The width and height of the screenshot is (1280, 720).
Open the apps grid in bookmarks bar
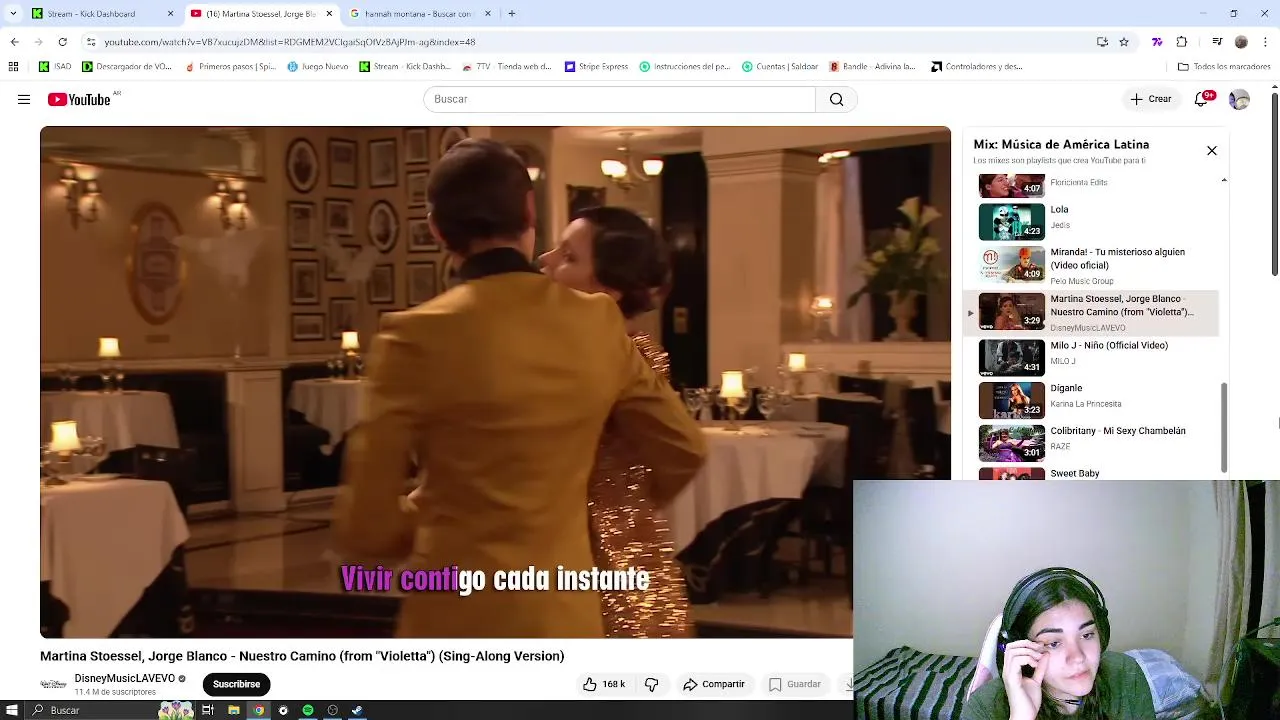[x=13, y=67]
